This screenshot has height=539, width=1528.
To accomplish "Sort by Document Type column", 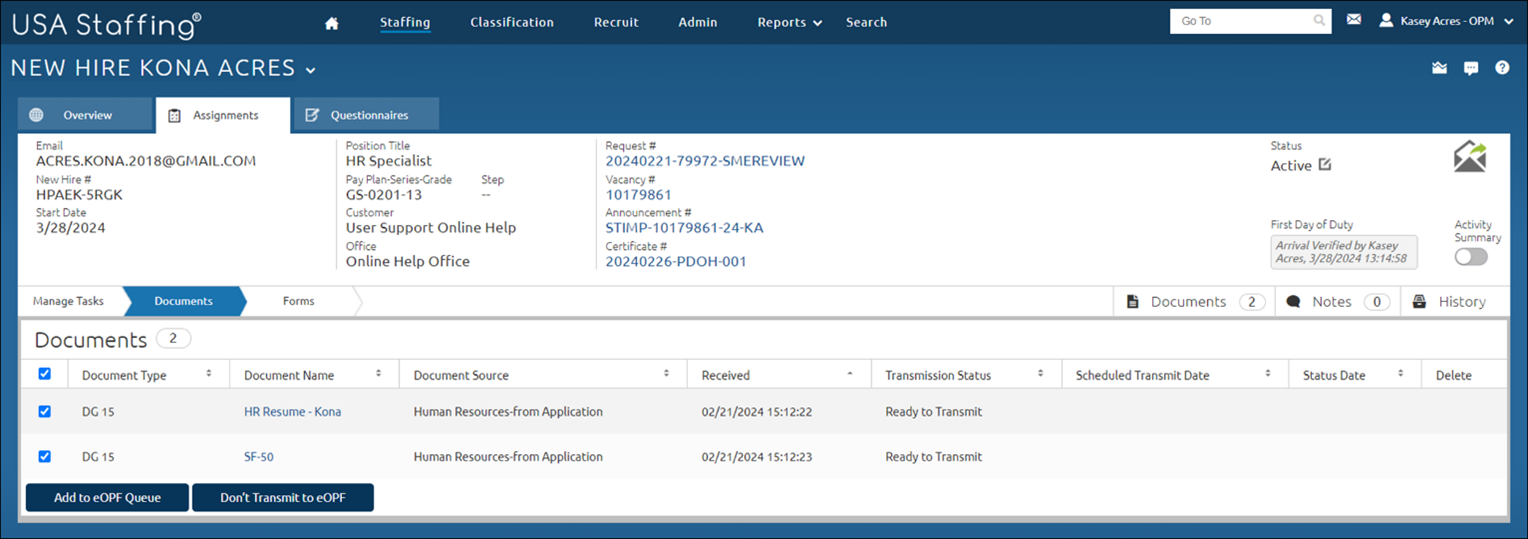I will [x=209, y=374].
